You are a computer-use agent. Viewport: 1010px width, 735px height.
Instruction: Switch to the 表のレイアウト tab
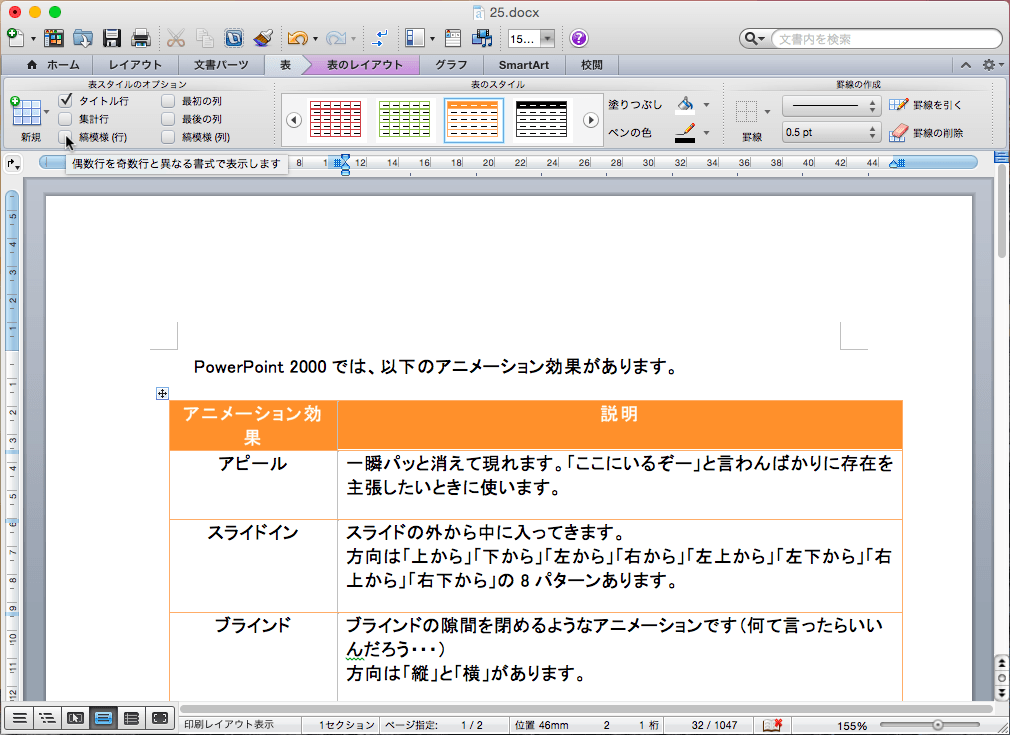click(x=364, y=65)
